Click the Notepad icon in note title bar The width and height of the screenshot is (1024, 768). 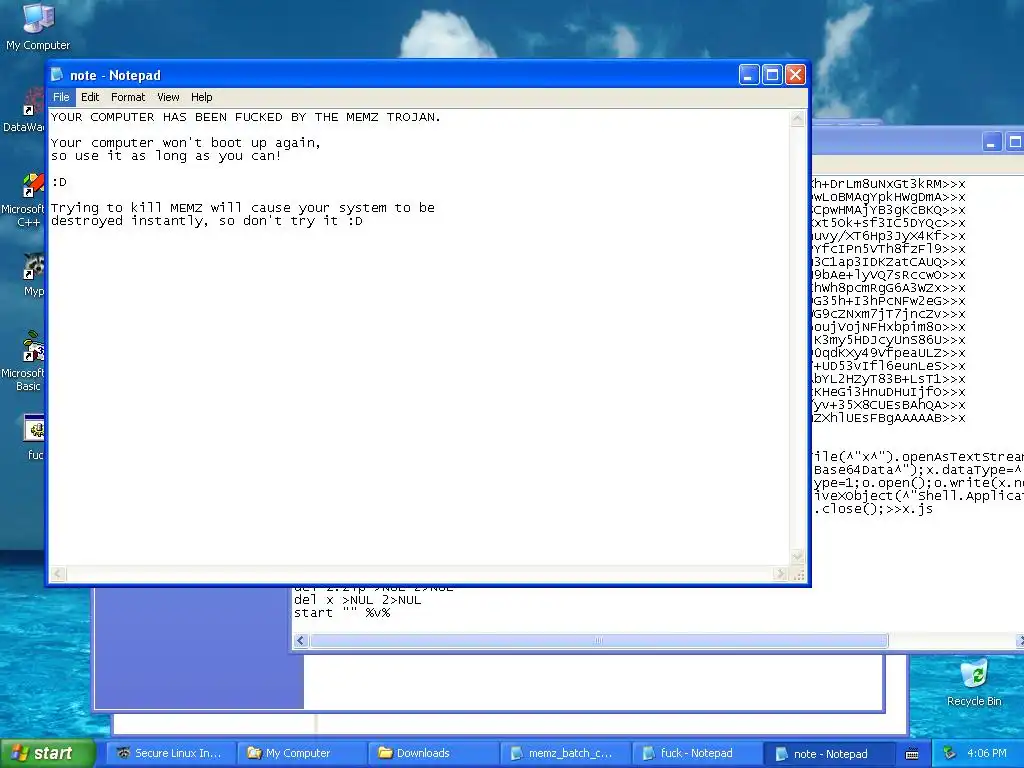point(57,75)
